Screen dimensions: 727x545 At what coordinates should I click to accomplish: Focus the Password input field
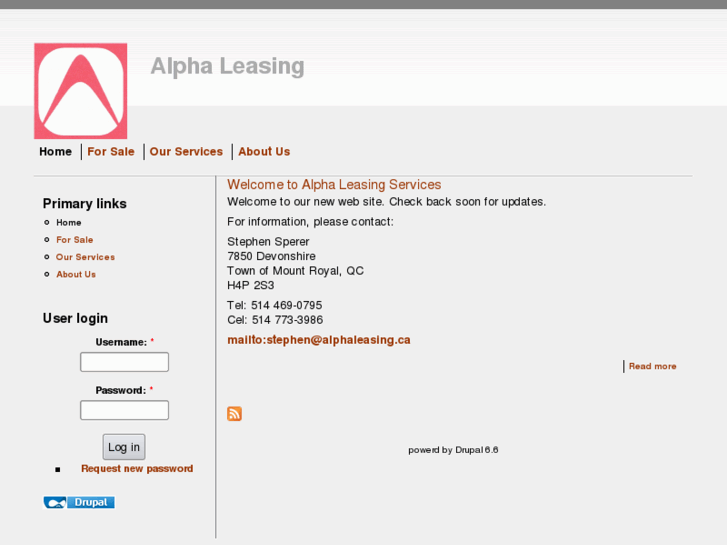(124, 410)
